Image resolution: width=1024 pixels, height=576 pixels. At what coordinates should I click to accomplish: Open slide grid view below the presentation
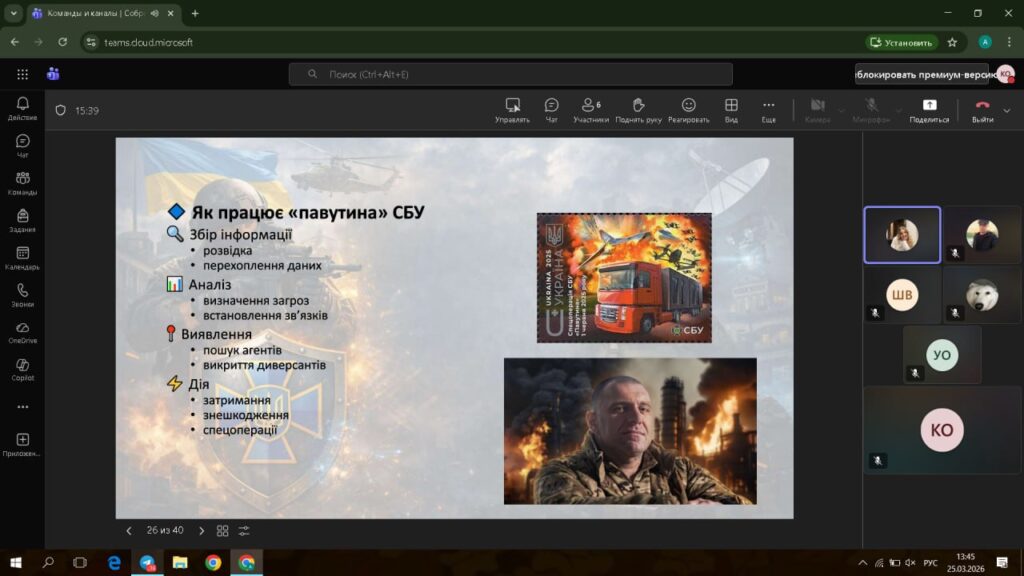coord(222,531)
